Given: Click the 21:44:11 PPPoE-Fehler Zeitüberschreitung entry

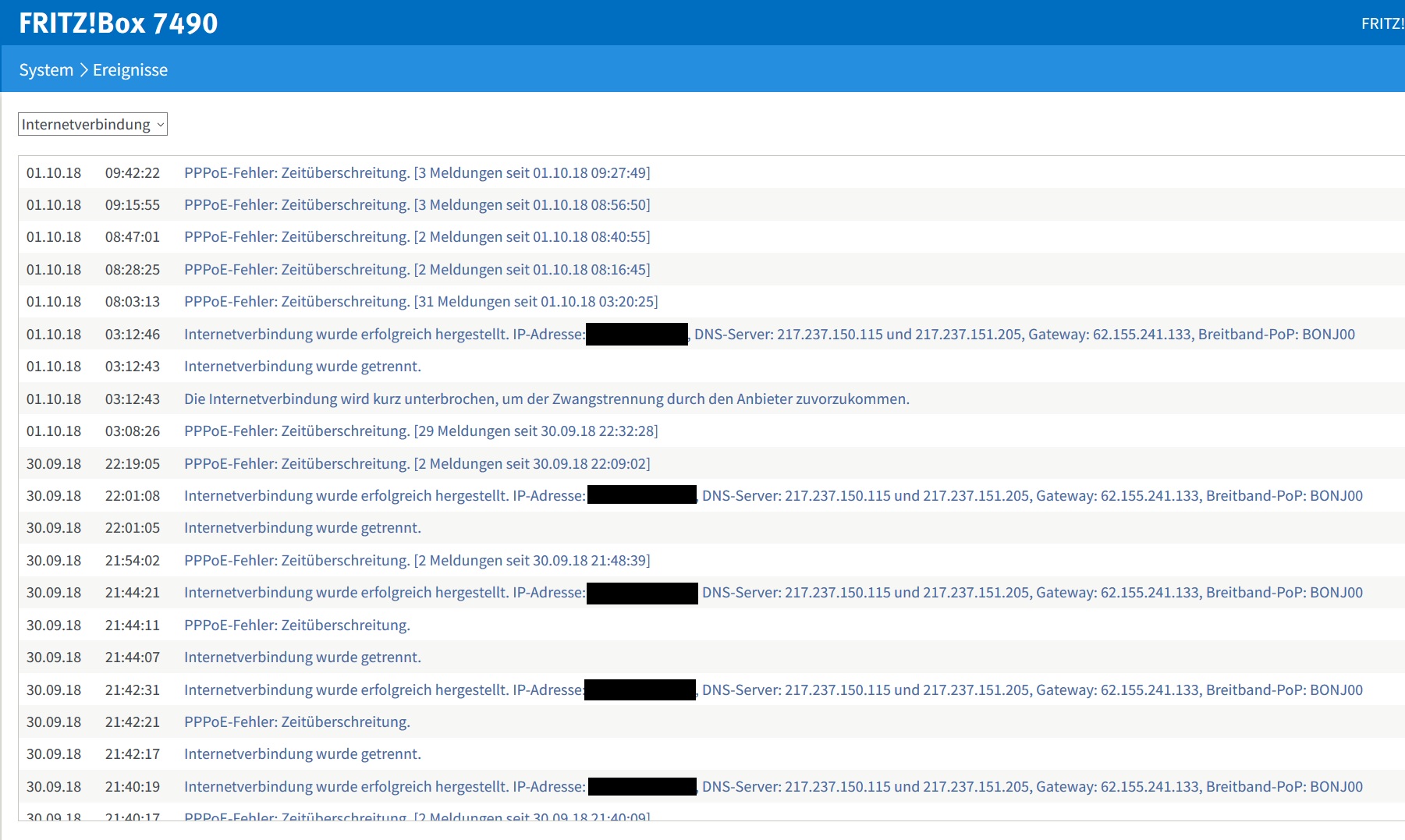Looking at the screenshot, I should tap(296, 626).
